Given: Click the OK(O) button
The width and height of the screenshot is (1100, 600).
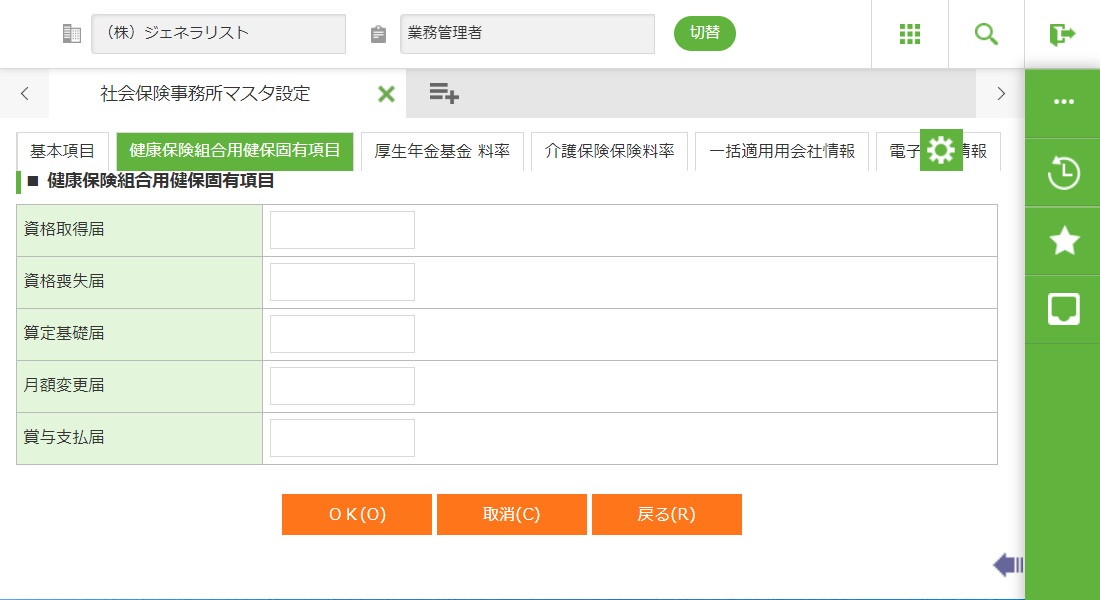Looking at the screenshot, I should [357, 514].
